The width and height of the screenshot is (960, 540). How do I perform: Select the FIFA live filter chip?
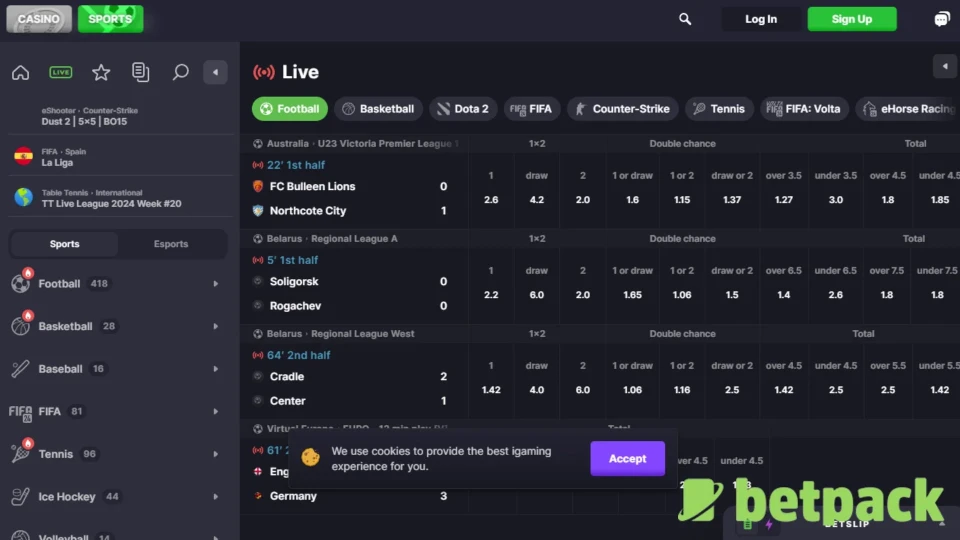531,109
